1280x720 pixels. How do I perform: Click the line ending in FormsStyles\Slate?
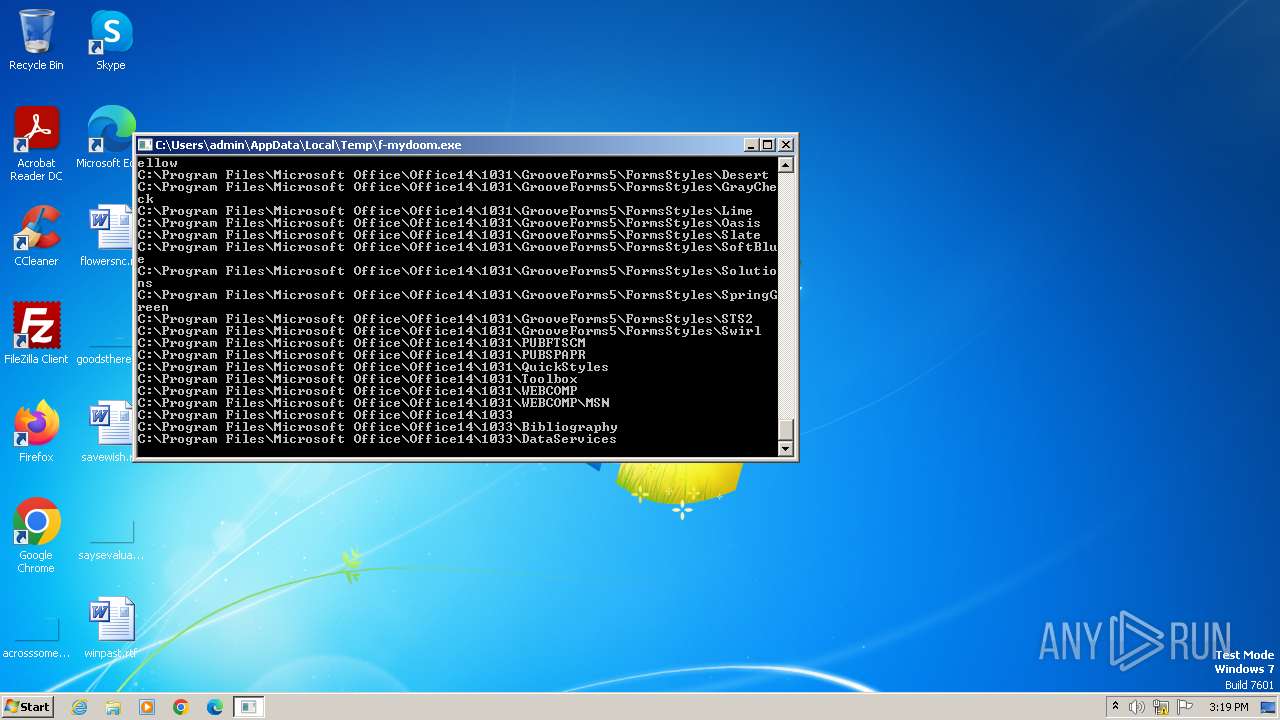[449, 235]
